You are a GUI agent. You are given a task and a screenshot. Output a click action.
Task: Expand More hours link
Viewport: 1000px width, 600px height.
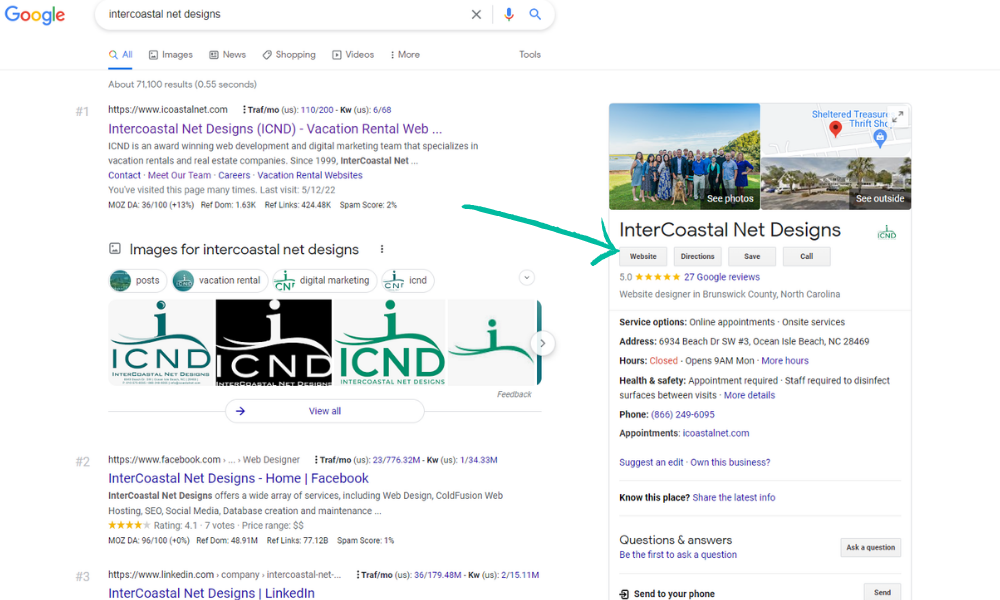784,361
